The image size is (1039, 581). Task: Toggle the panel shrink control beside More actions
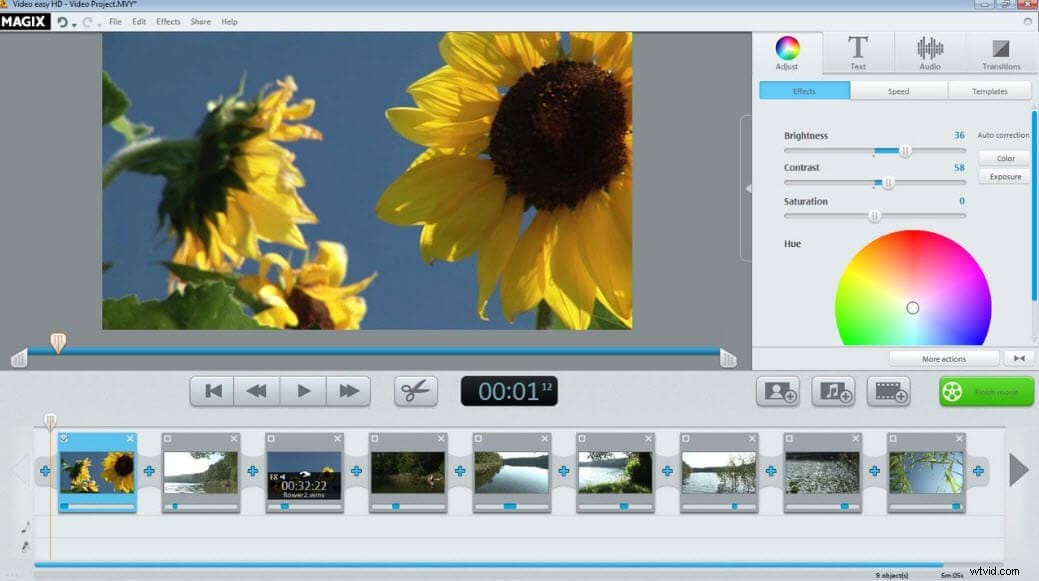(1019, 358)
